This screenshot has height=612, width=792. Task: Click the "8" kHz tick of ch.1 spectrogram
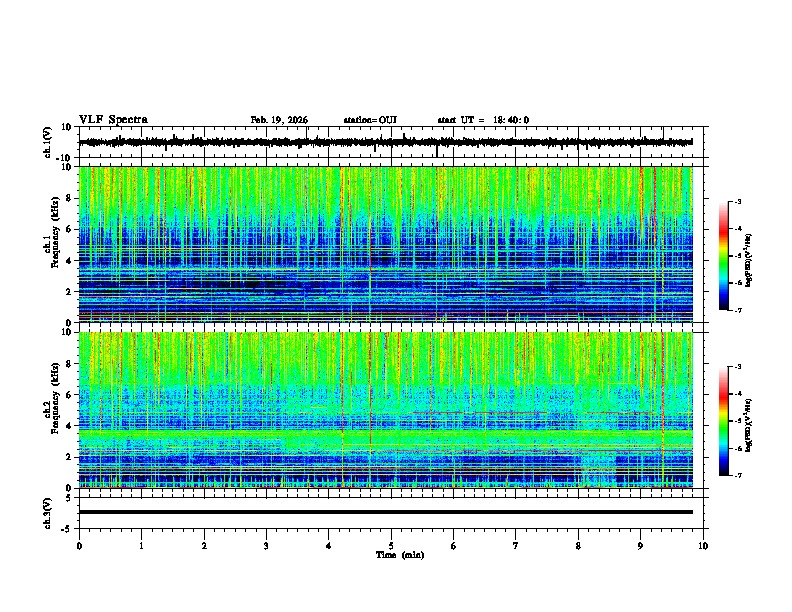70,198
